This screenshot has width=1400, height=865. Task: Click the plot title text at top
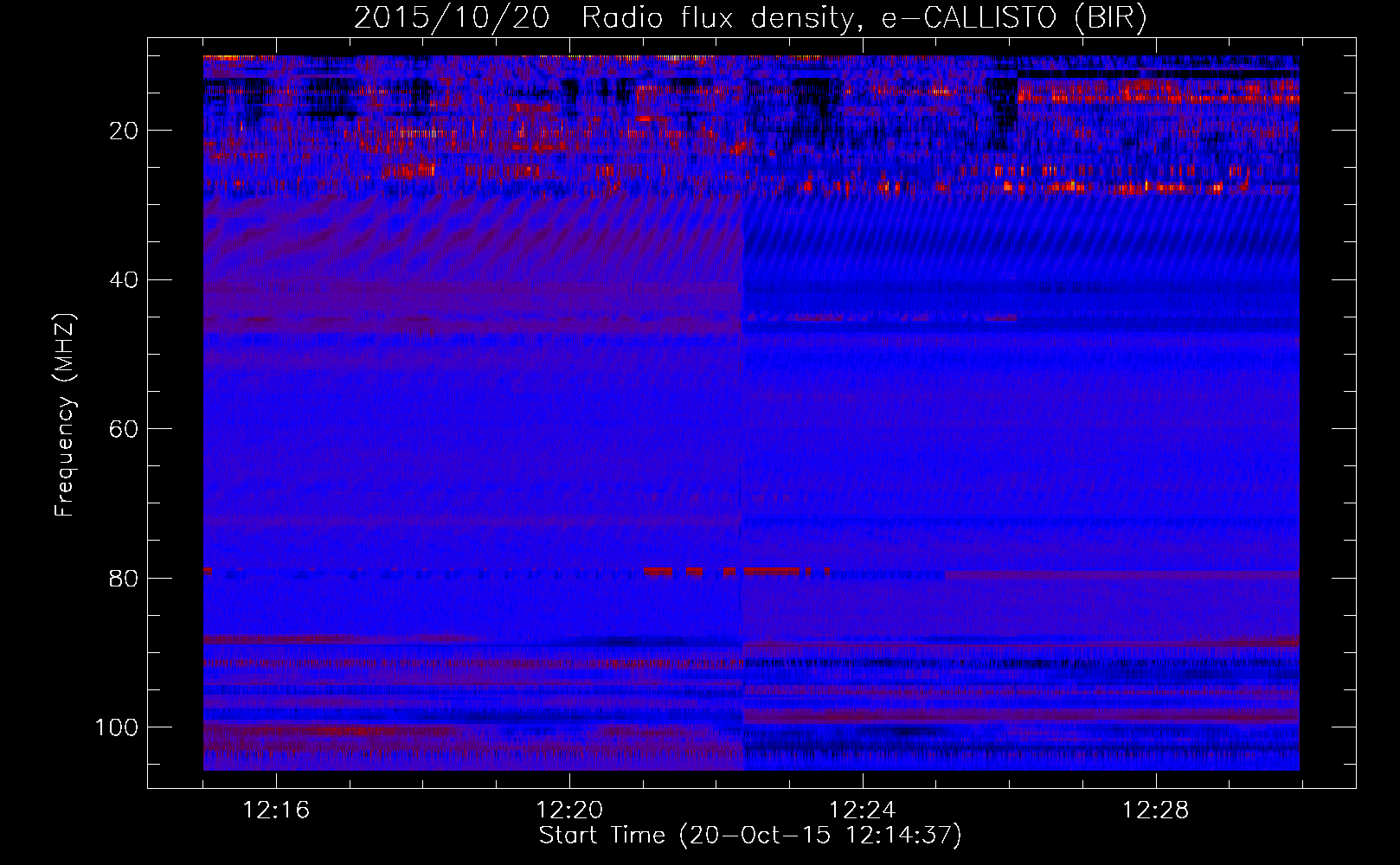click(x=749, y=18)
